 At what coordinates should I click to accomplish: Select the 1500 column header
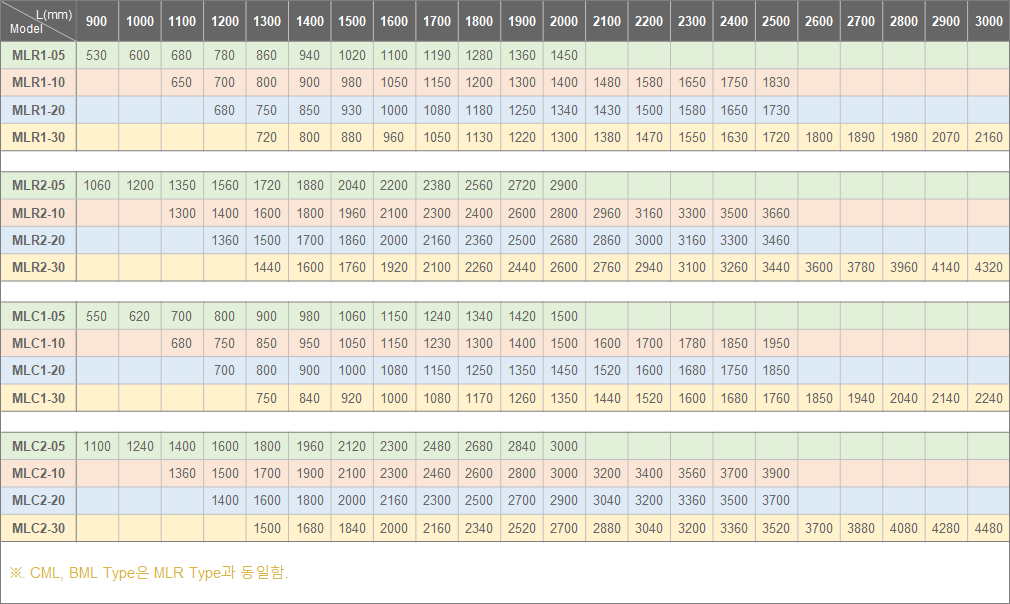(352, 21)
